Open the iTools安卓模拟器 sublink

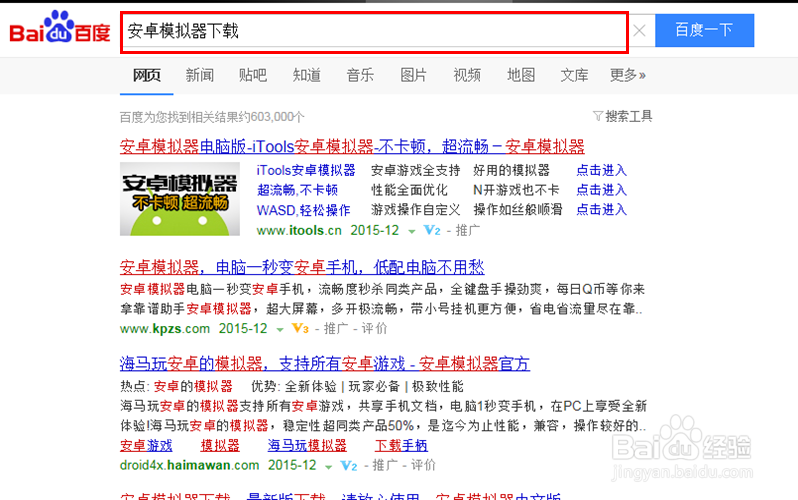(x=306, y=170)
